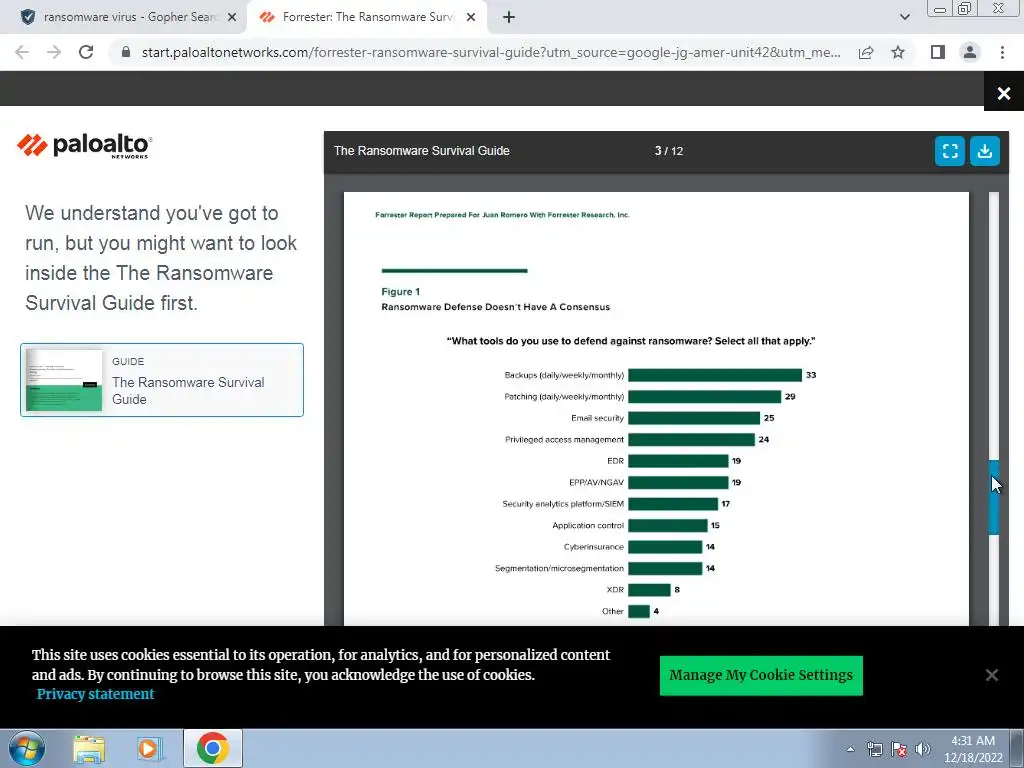Image resolution: width=1024 pixels, height=768 pixels.
Task: Open the Privacy statement link
Action: 95,694
